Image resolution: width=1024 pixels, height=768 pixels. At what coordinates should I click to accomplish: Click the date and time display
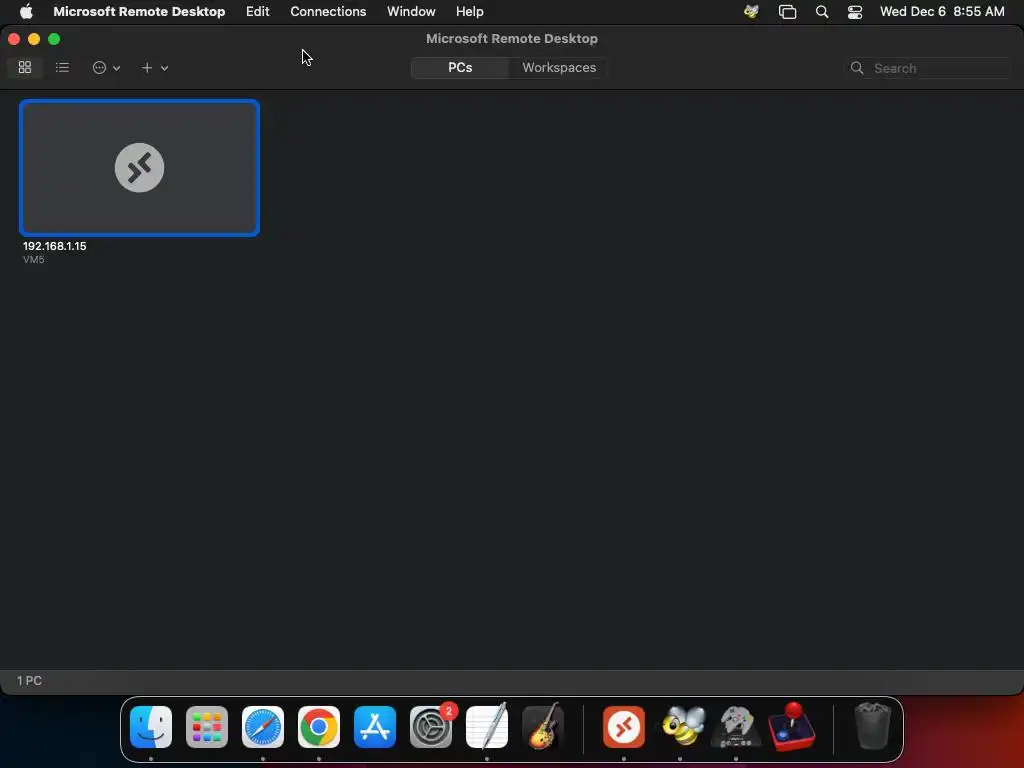pos(942,11)
